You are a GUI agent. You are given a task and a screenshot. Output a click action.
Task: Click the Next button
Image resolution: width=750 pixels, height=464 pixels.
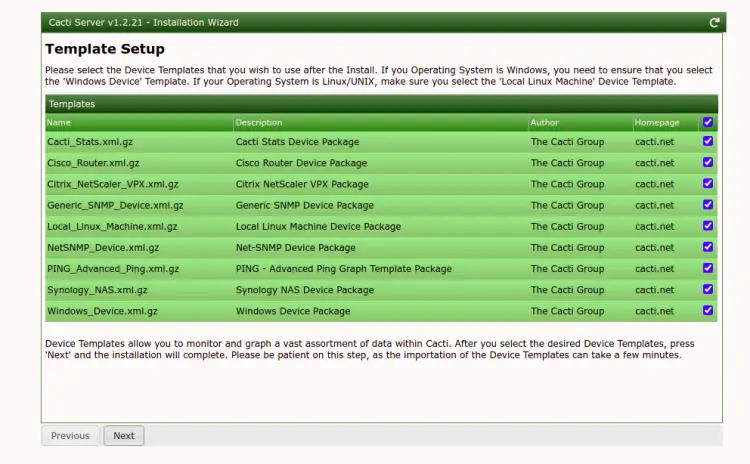pyautogui.click(x=124, y=435)
